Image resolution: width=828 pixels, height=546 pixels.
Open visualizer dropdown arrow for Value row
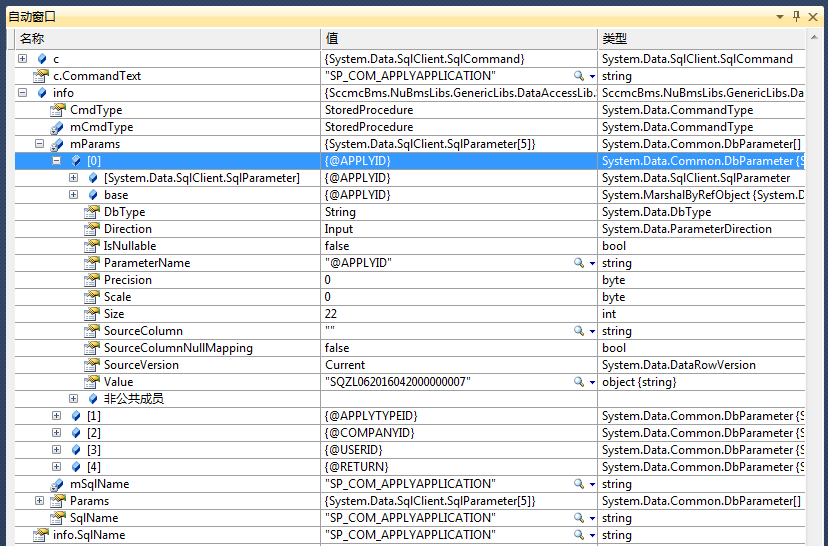click(x=592, y=382)
